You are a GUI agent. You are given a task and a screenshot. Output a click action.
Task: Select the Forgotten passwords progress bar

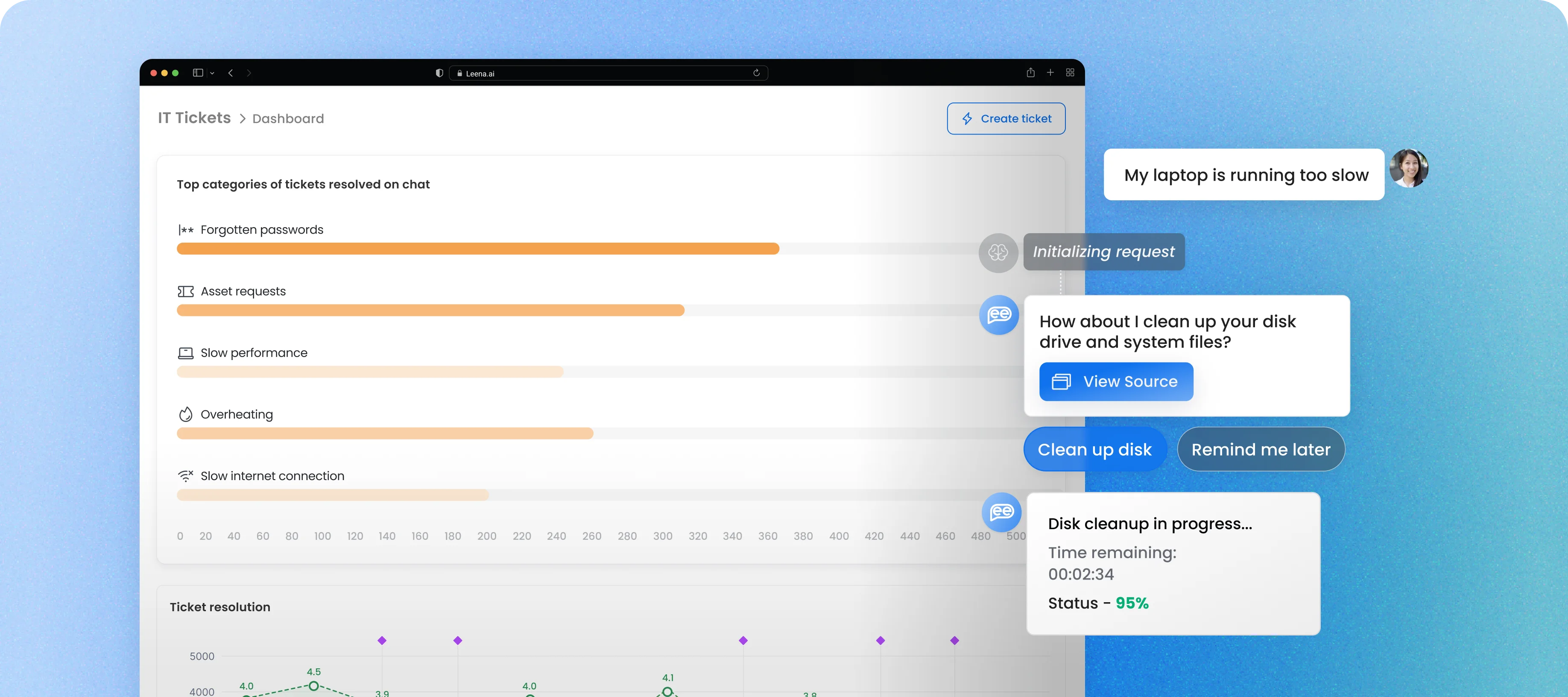[478, 249]
